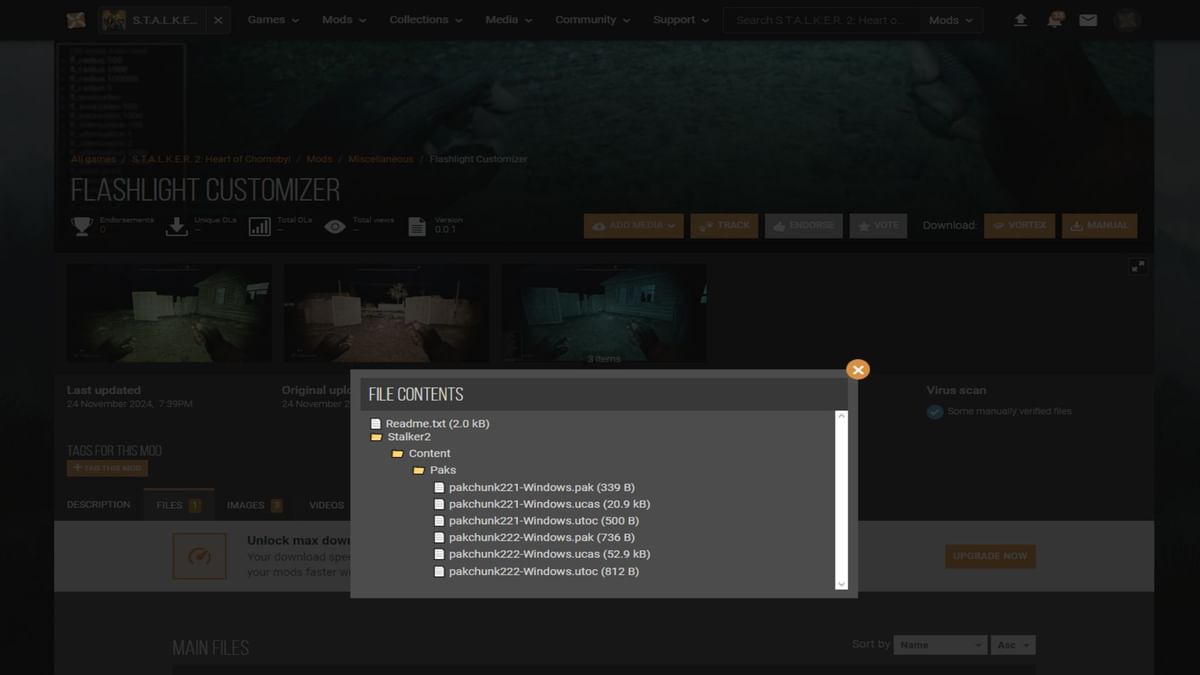Image resolution: width=1200 pixels, height=675 pixels.
Task: Click the Nexus Mods home icon
Action: pos(76,19)
